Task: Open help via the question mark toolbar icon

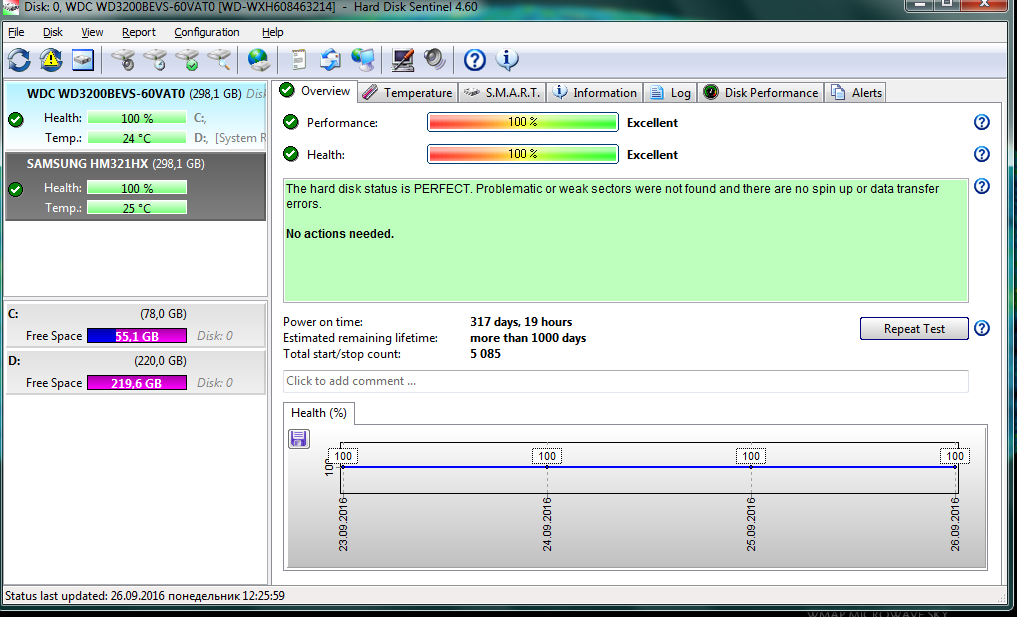Action: pyautogui.click(x=475, y=60)
